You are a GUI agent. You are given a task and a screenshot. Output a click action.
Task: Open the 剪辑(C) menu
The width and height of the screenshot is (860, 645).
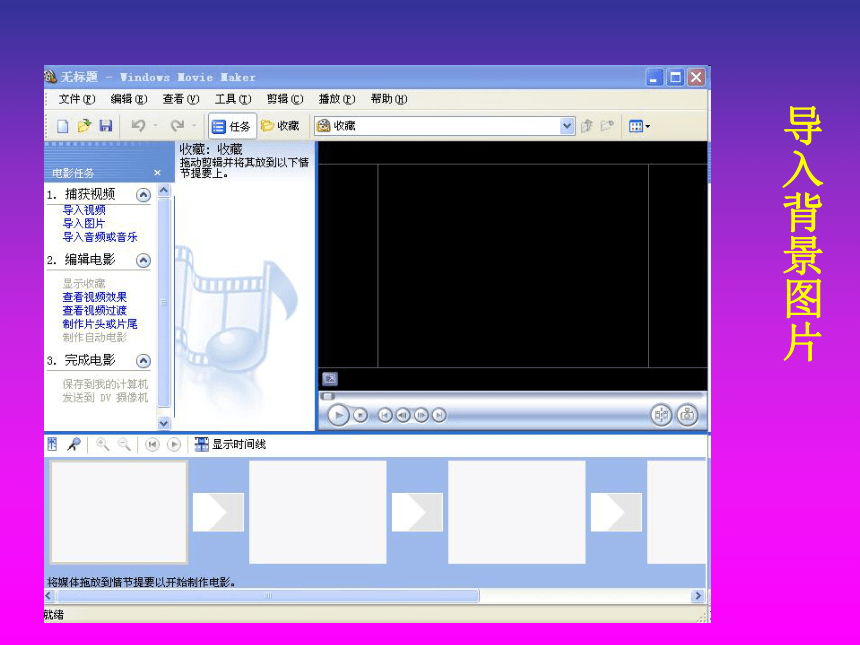click(285, 99)
